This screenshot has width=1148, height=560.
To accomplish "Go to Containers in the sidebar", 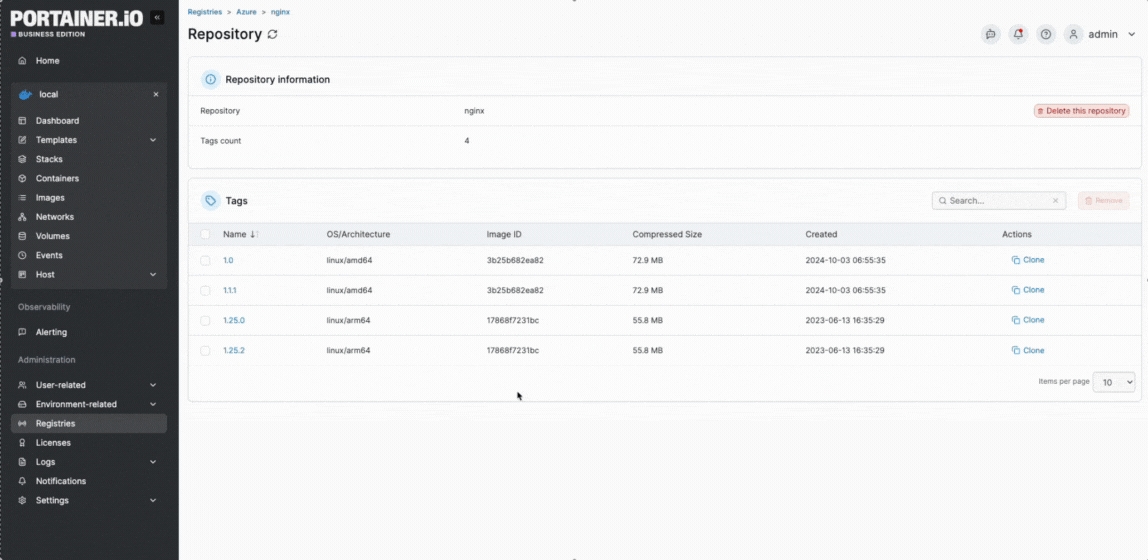I will click(57, 178).
